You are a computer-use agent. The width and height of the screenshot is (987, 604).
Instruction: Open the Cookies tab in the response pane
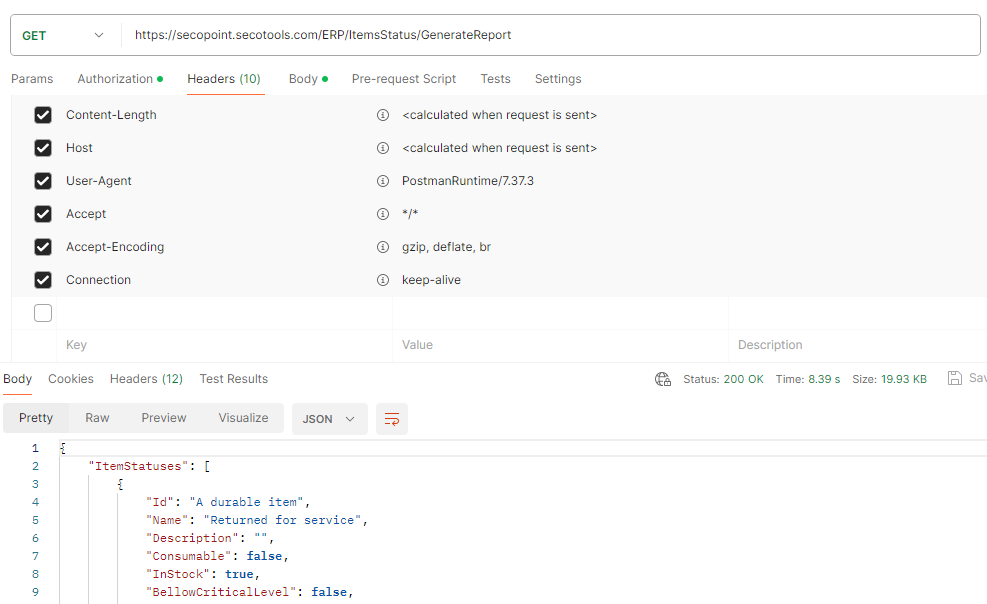tap(70, 379)
